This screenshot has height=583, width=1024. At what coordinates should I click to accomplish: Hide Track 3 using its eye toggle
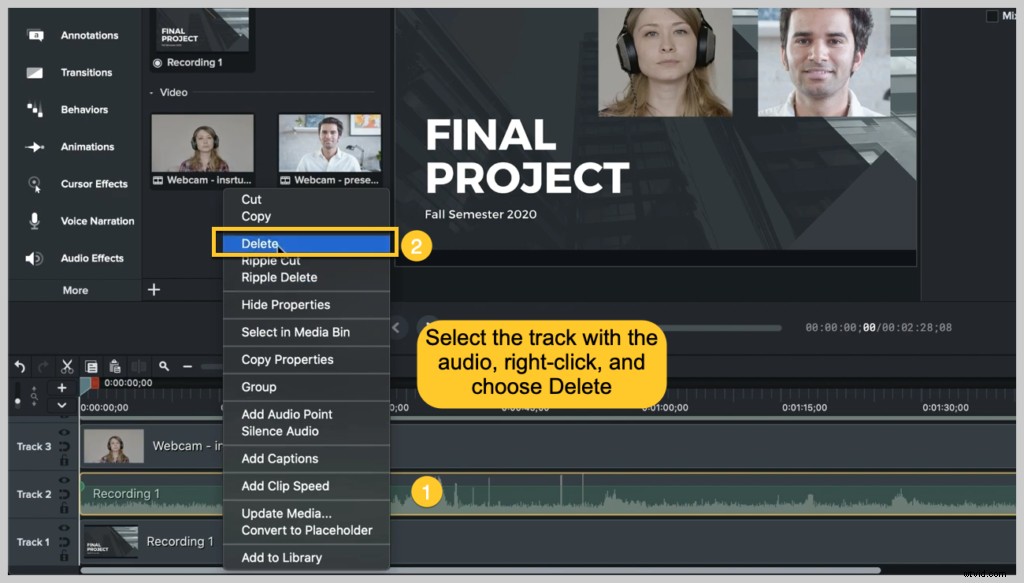(x=65, y=432)
